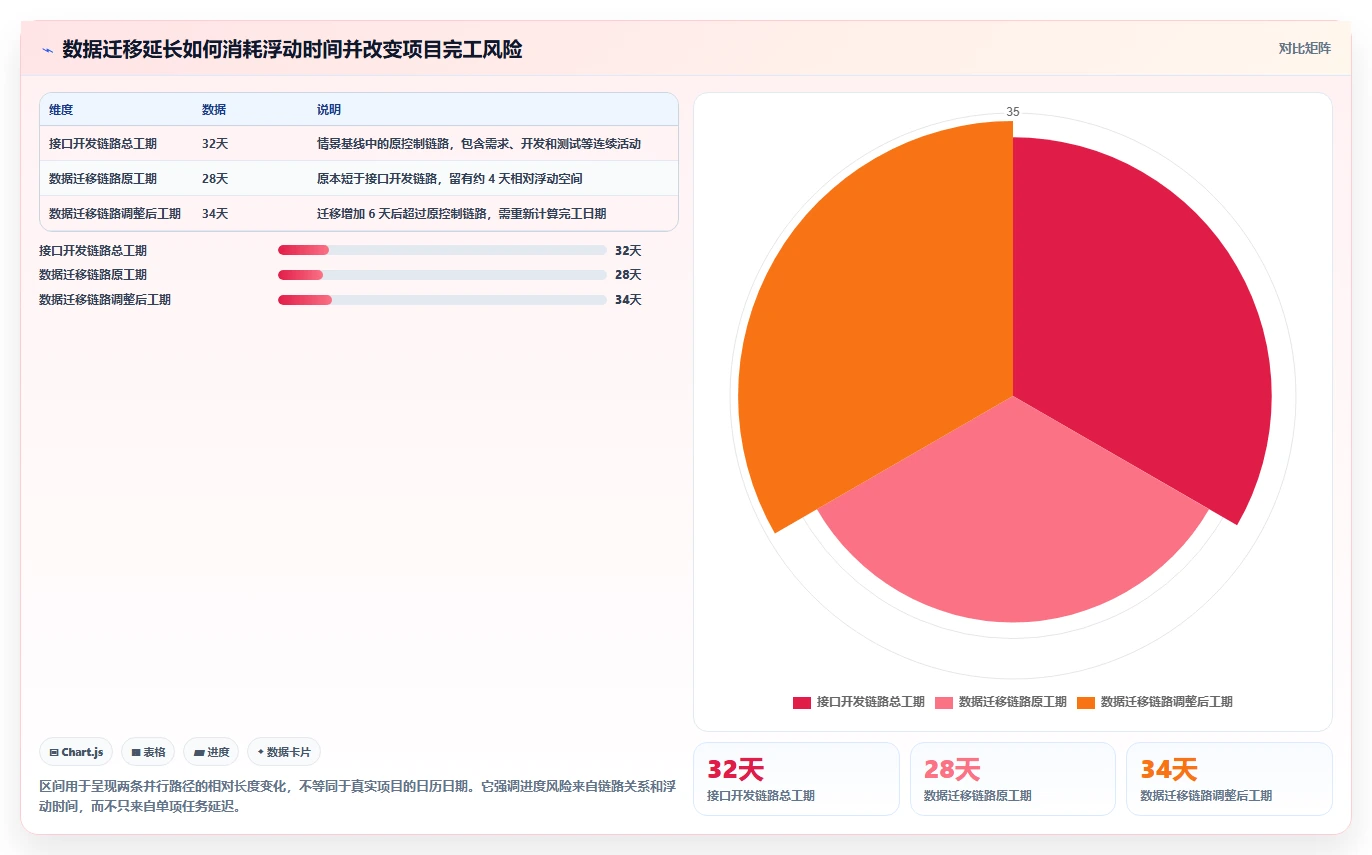The height and width of the screenshot is (855, 1372).
Task: Click the 34天 table cell
Action: click(x=215, y=214)
